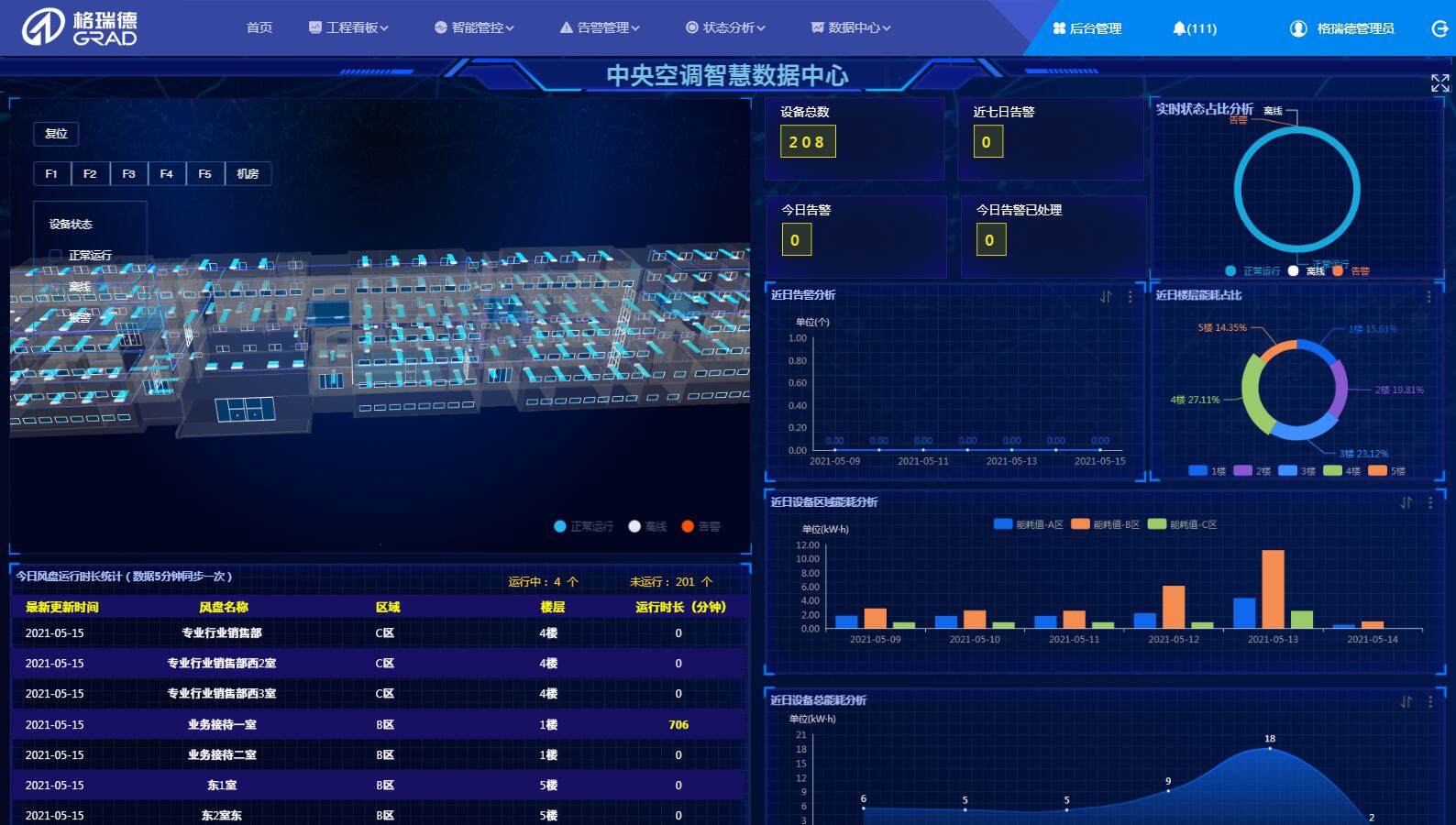Go to the 首页 menu item
This screenshot has height=825, width=1456.
point(259,27)
